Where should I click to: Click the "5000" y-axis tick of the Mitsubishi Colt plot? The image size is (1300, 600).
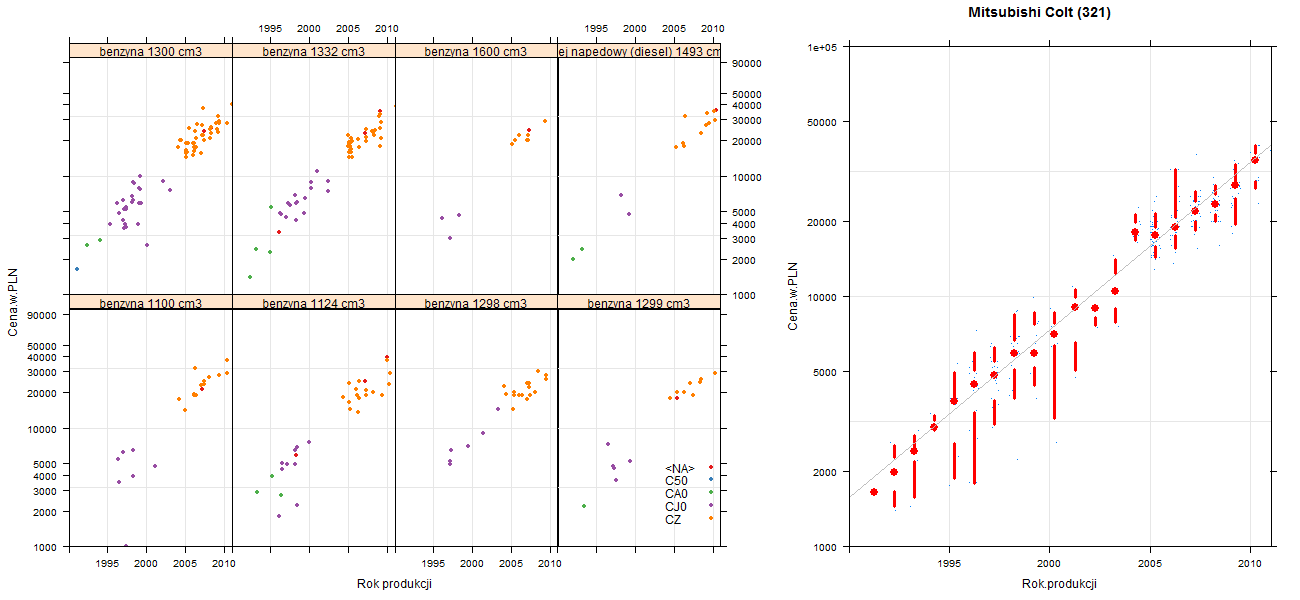pos(825,372)
